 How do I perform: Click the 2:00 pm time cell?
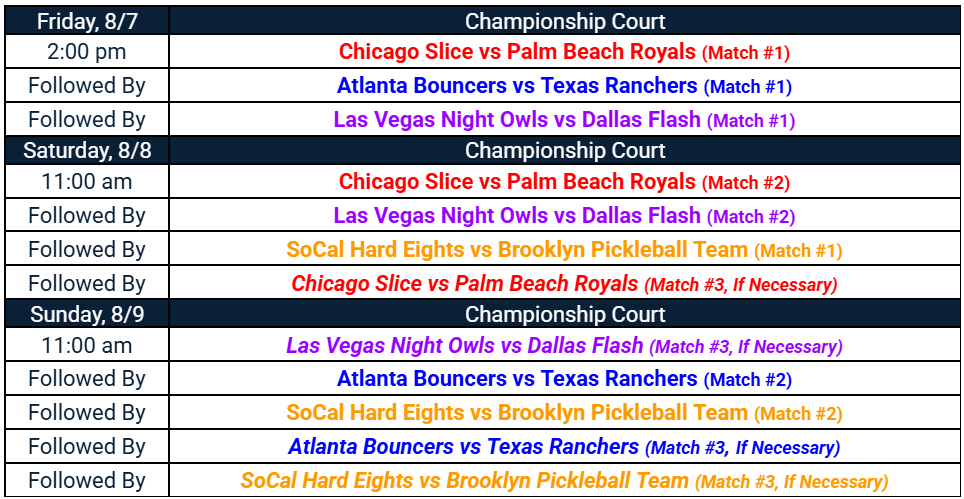(x=87, y=52)
